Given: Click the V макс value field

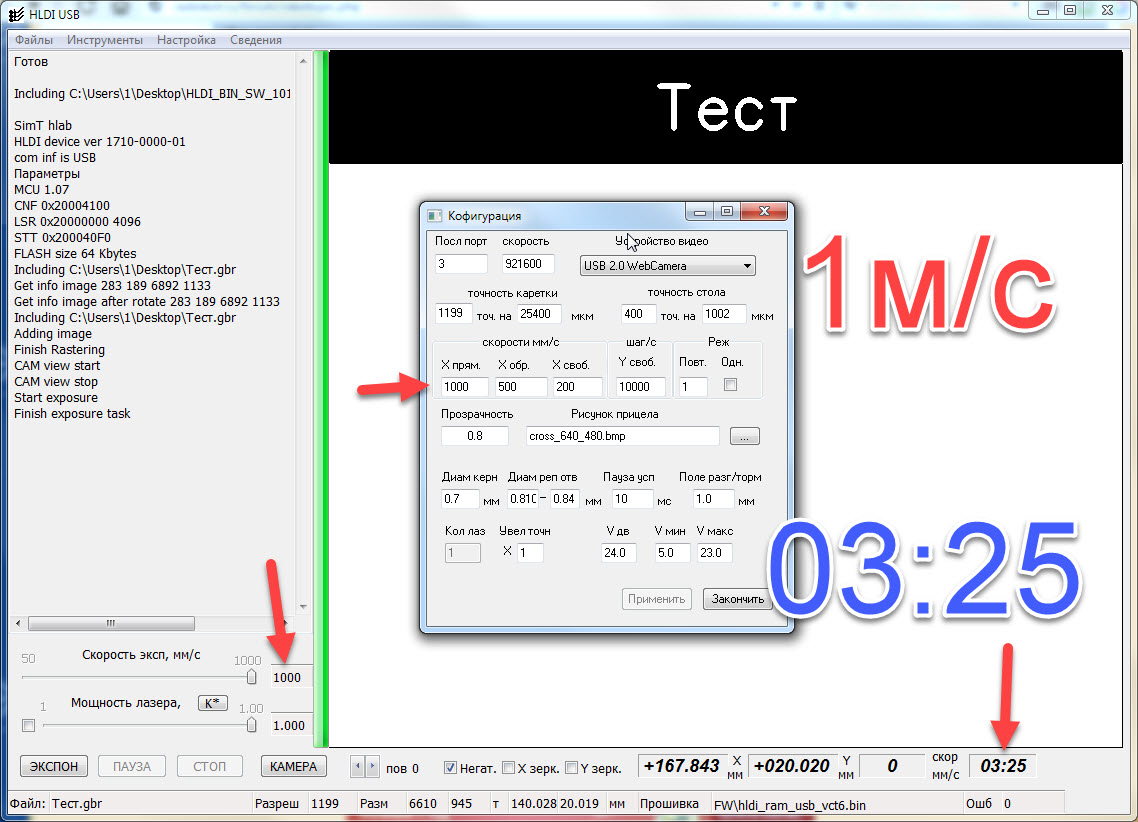Looking at the screenshot, I should pos(714,553).
